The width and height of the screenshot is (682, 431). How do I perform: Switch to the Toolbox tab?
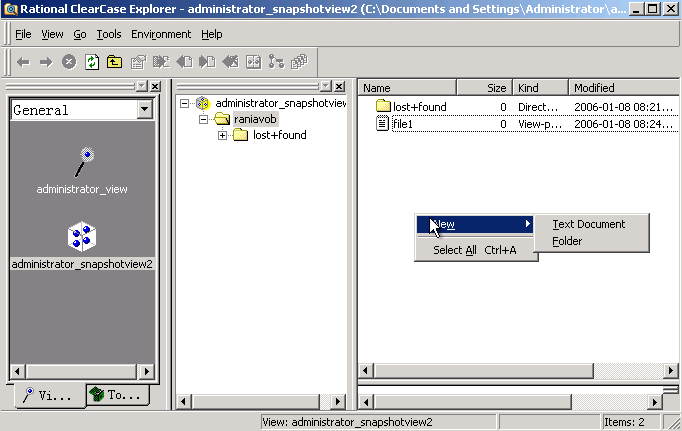(117, 394)
